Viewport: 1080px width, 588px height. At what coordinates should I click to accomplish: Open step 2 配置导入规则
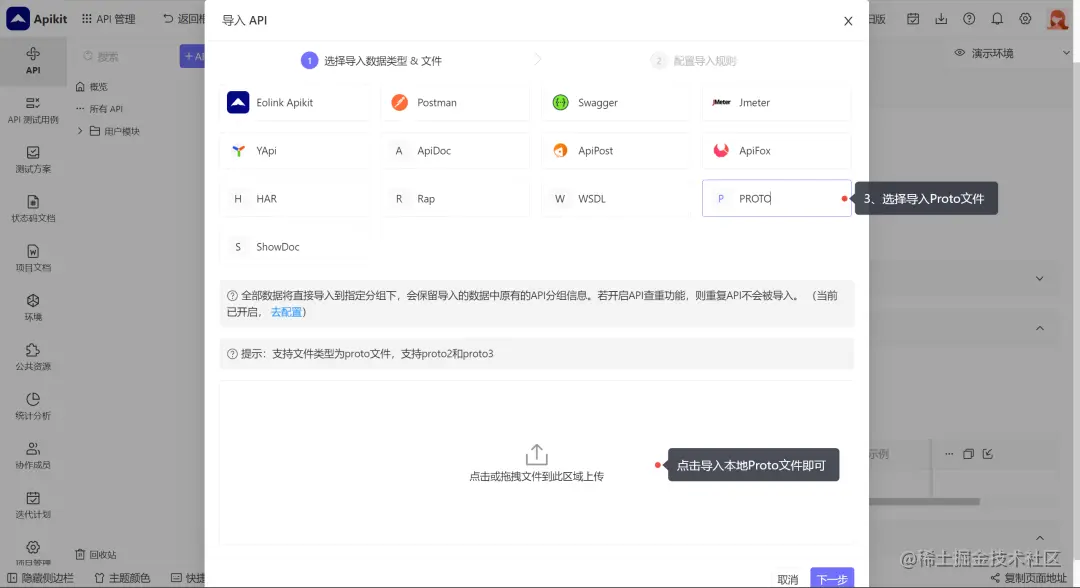click(694, 61)
